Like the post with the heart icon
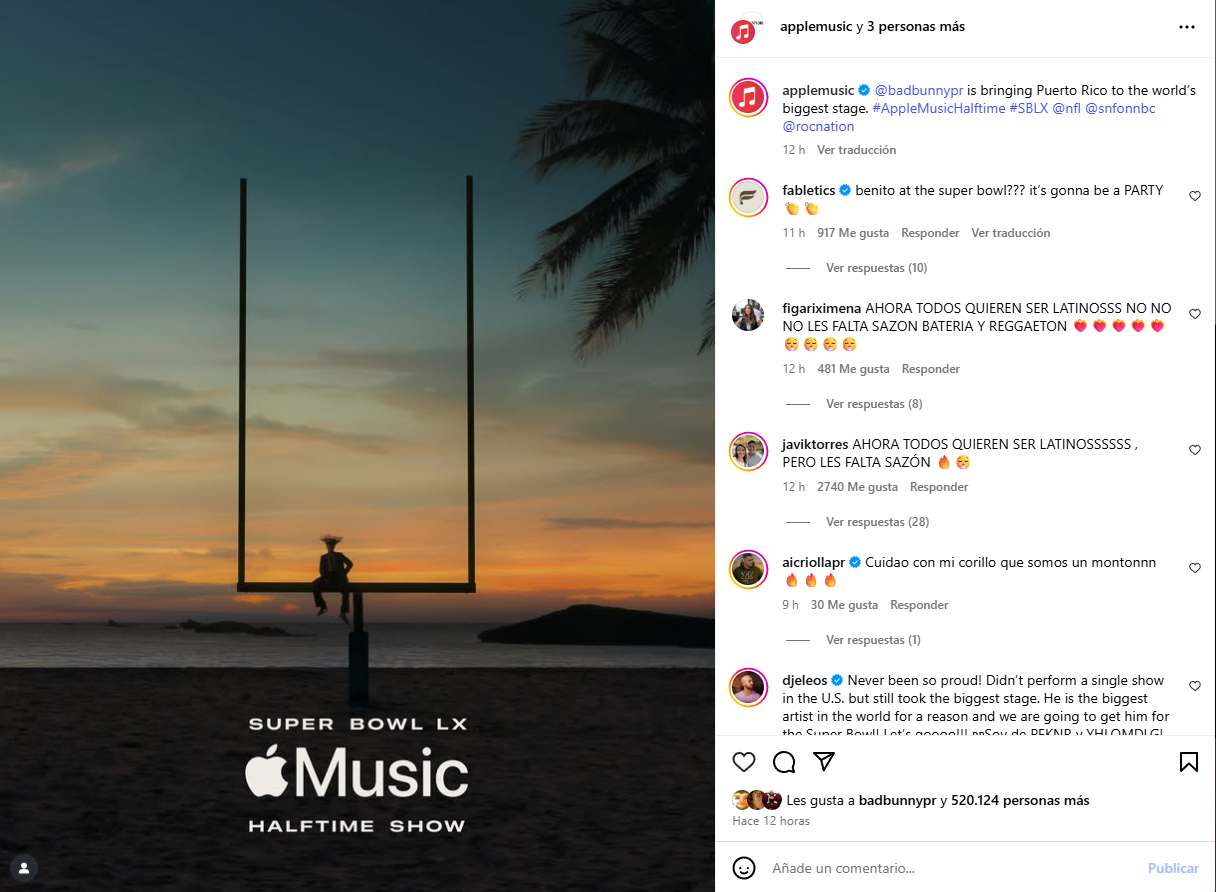The image size is (1216, 892). [x=744, y=762]
